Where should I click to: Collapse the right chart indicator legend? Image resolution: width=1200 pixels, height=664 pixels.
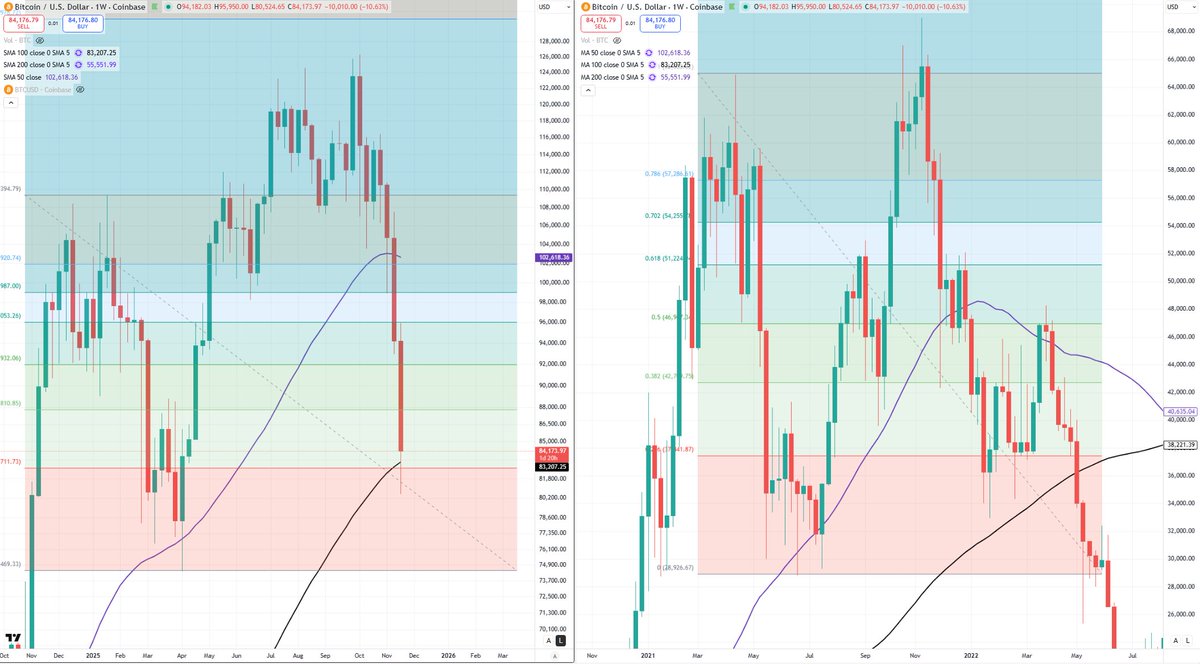point(587,90)
